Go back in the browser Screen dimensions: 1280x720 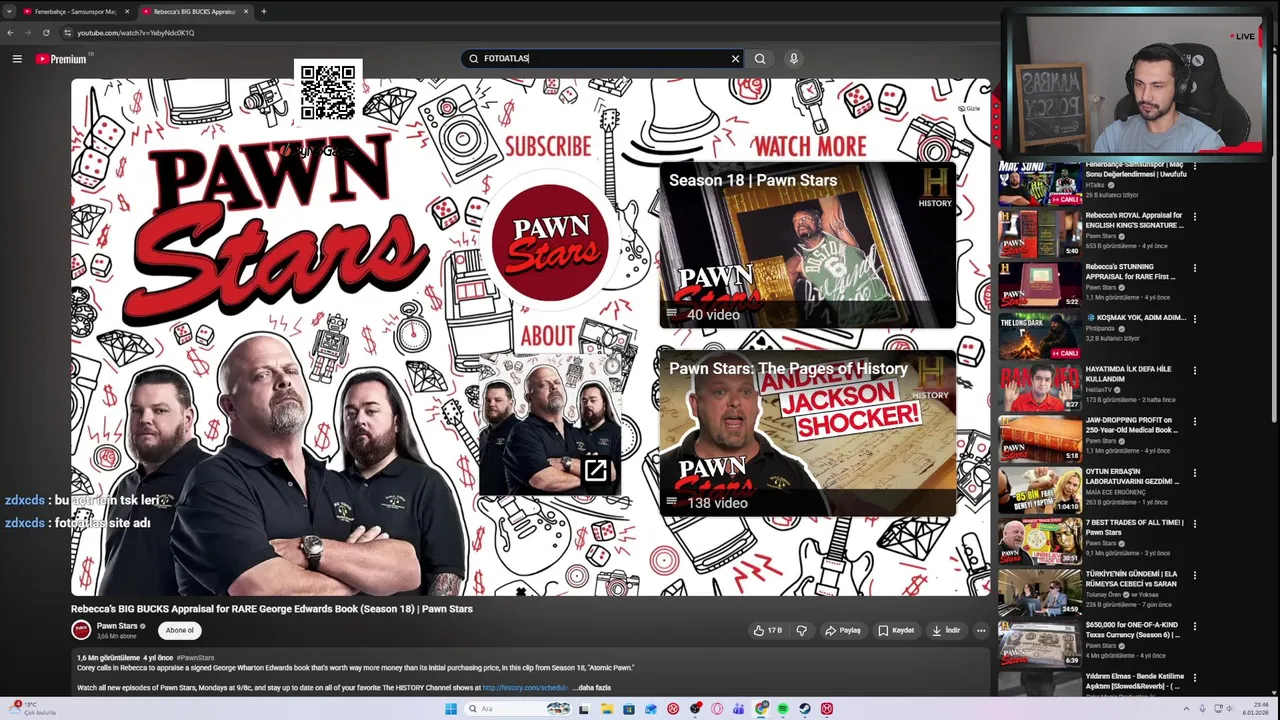pyautogui.click(x=10, y=32)
